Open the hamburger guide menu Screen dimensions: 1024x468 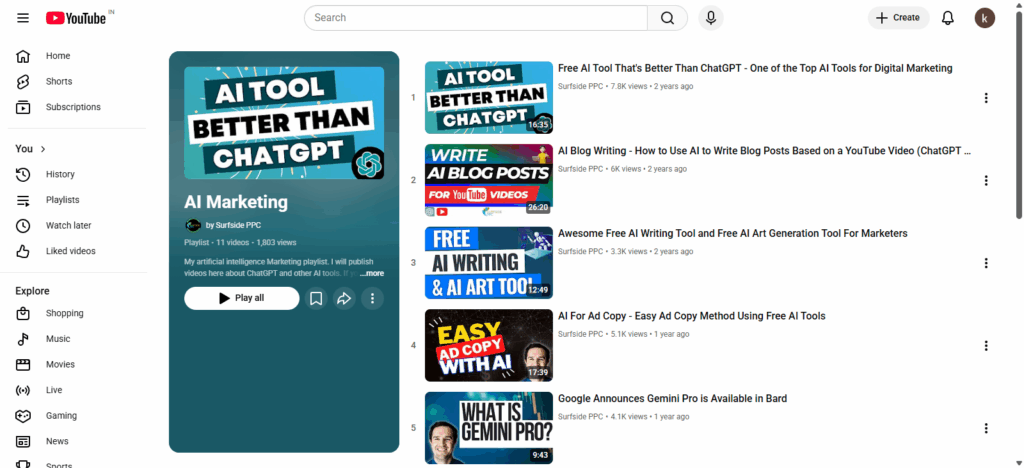(23, 18)
